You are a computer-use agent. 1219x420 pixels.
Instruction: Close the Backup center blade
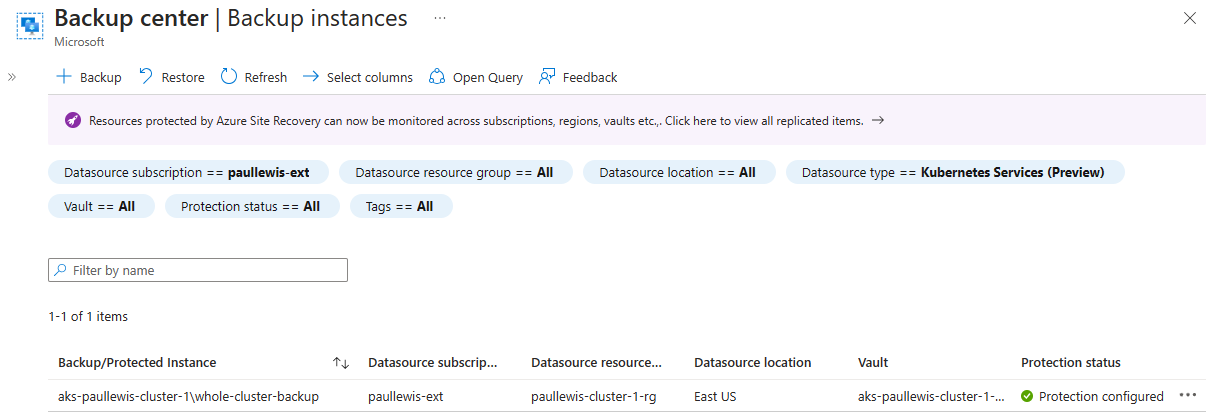point(1189,18)
